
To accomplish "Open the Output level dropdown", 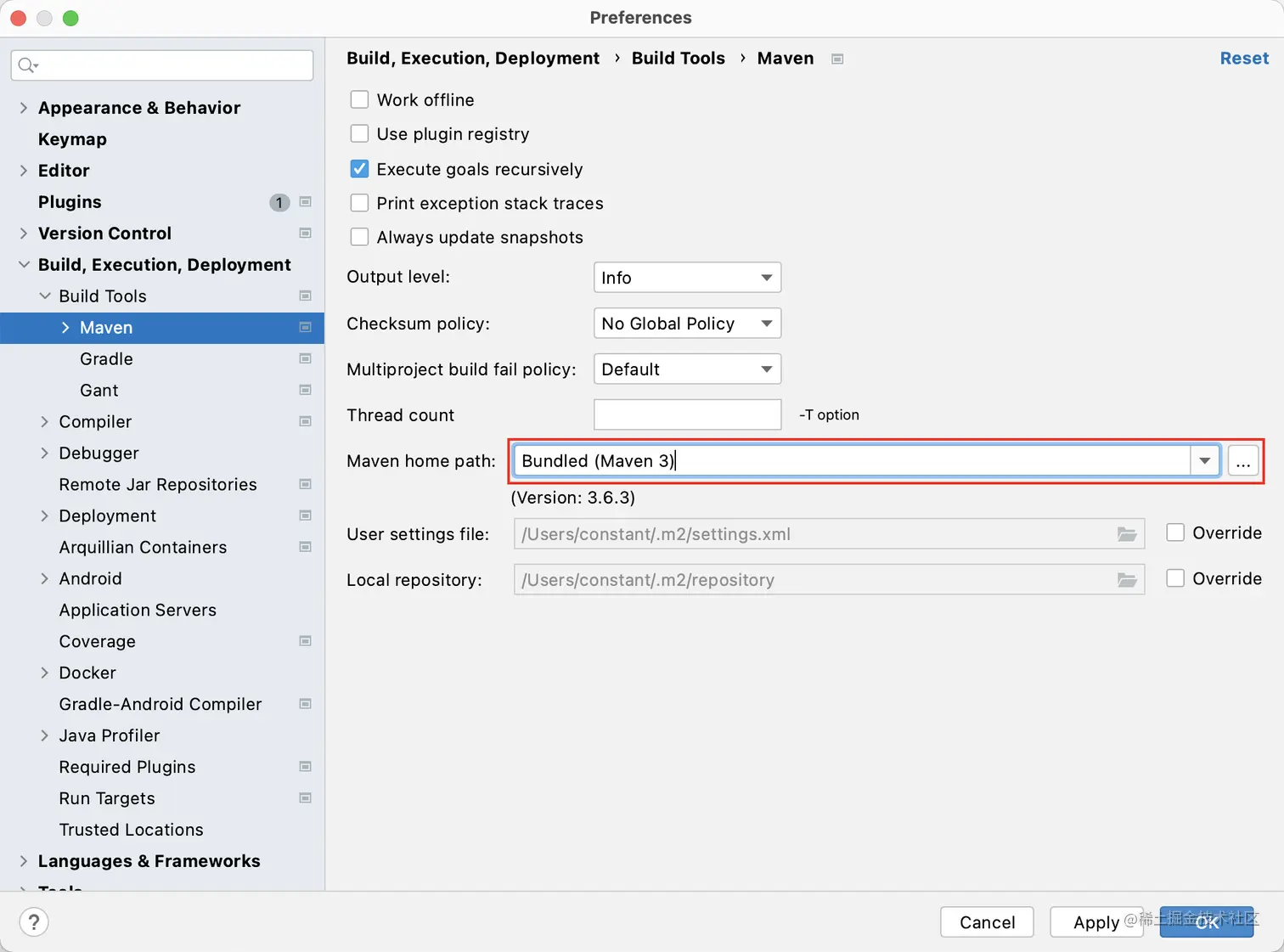I will click(687, 278).
